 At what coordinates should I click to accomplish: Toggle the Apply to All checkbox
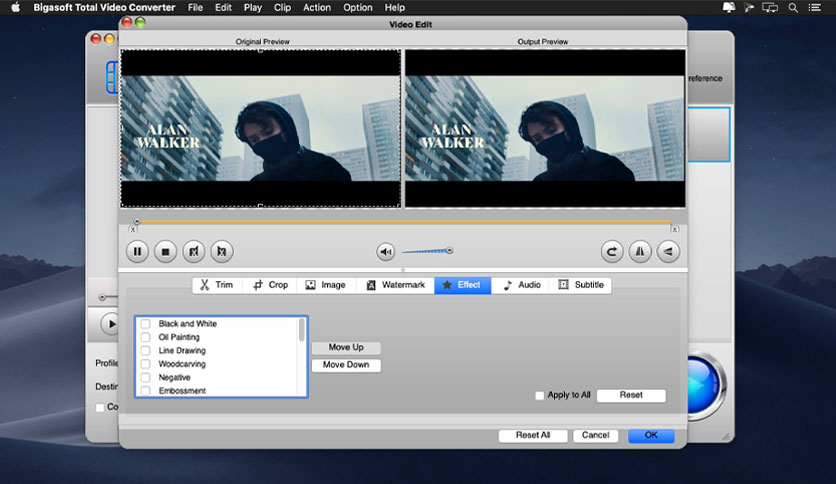coord(540,396)
